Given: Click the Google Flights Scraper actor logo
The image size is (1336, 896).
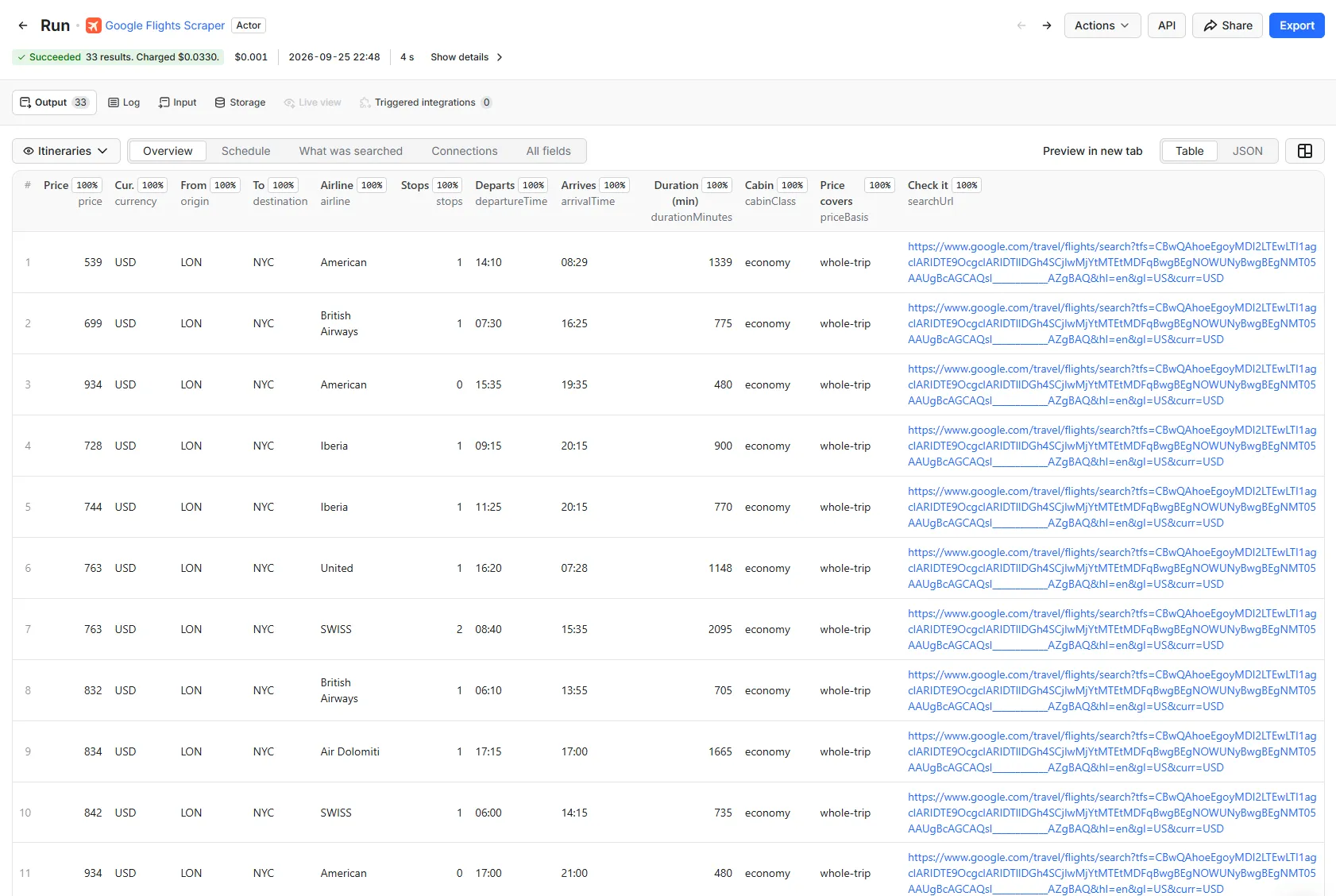Looking at the screenshot, I should (94, 25).
